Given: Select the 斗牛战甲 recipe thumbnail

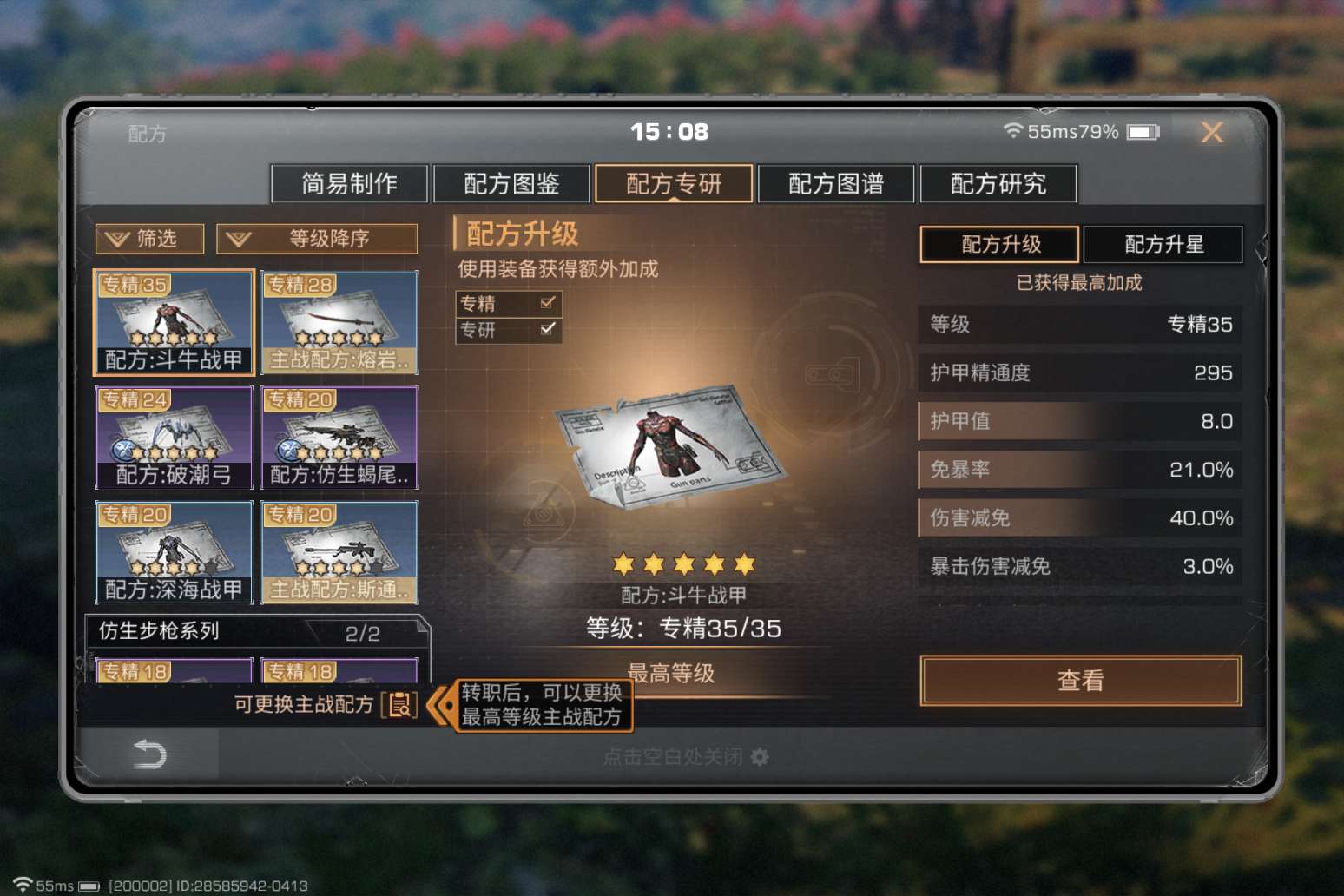Looking at the screenshot, I should [x=174, y=322].
